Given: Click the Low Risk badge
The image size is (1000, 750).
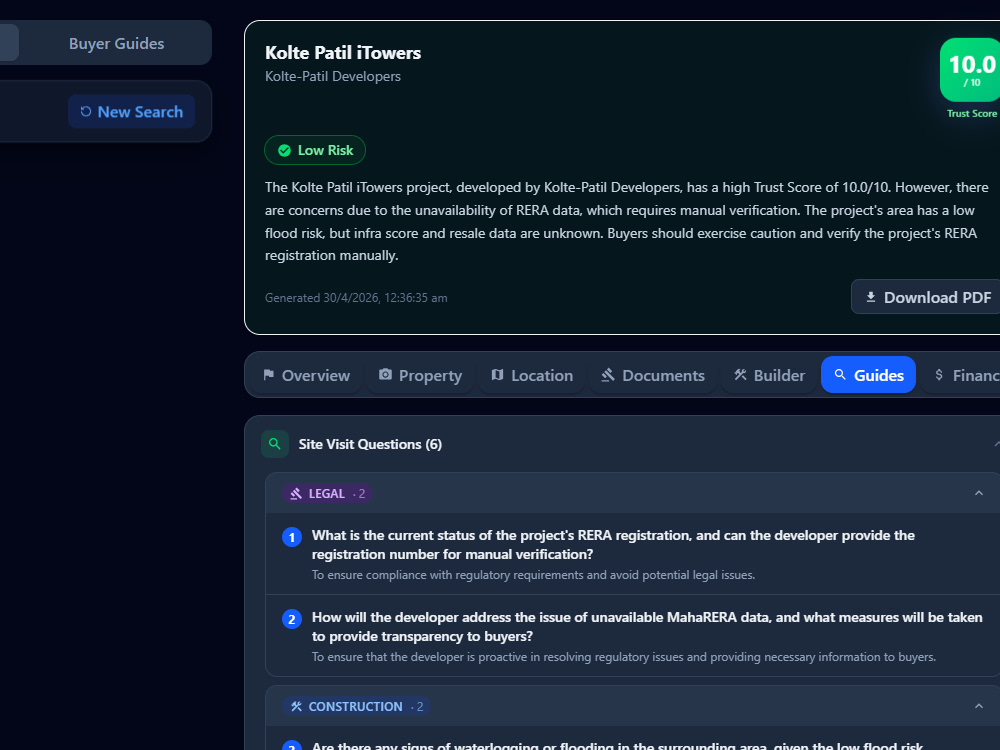Looking at the screenshot, I should click(x=315, y=151).
